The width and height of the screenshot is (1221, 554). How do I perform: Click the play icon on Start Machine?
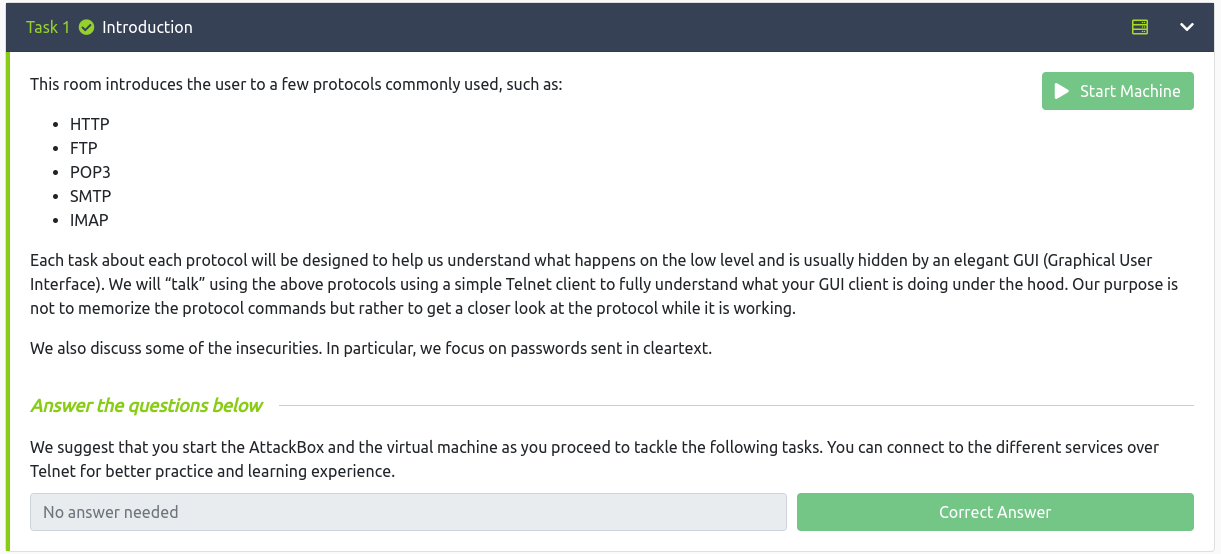point(1062,91)
